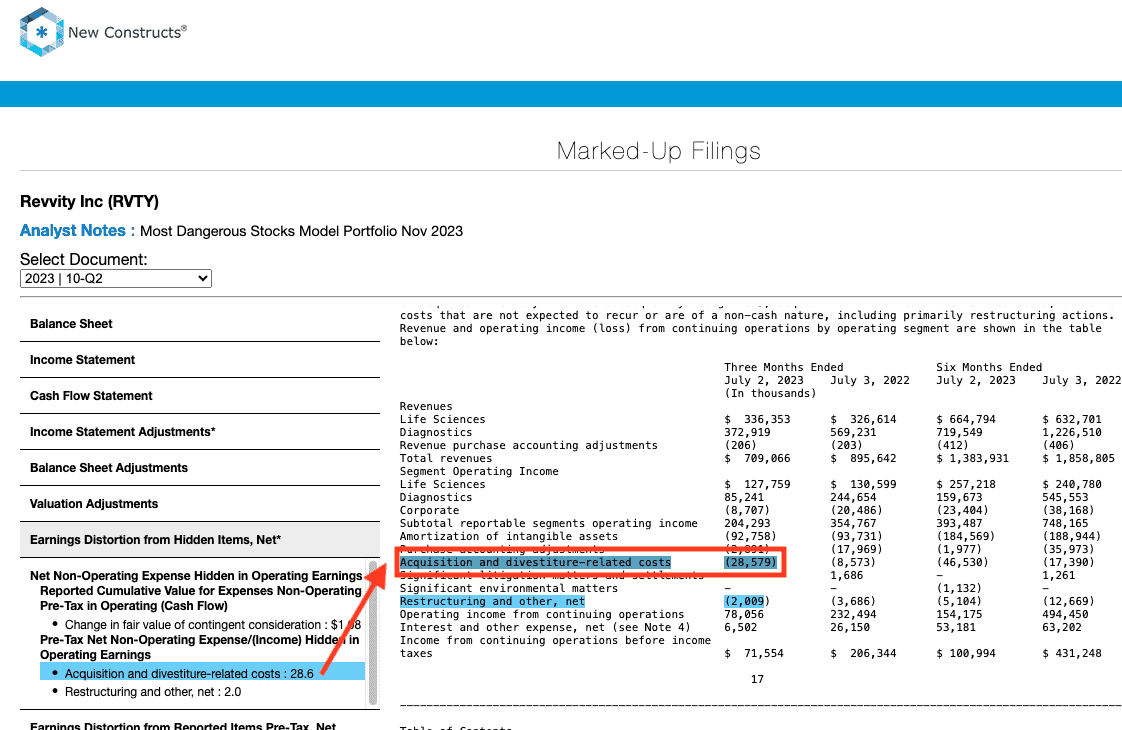Click the 78,056 operating income value

[x=743, y=614]
